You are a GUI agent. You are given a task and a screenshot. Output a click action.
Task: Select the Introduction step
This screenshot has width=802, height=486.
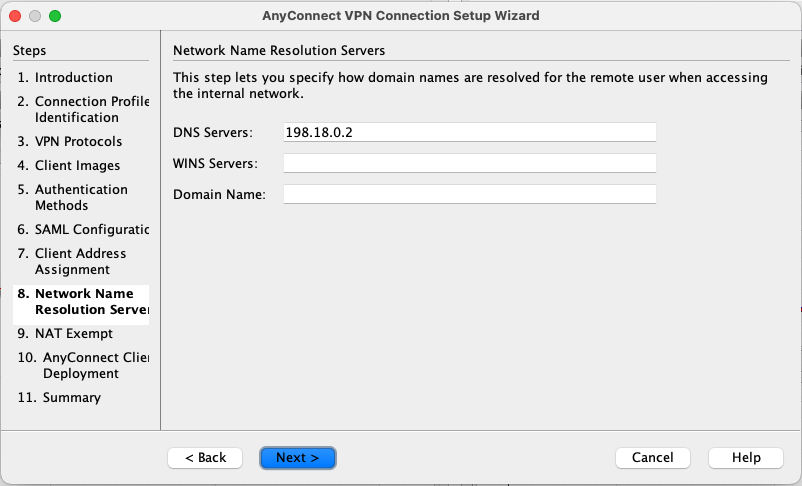[x=73, y=77]
